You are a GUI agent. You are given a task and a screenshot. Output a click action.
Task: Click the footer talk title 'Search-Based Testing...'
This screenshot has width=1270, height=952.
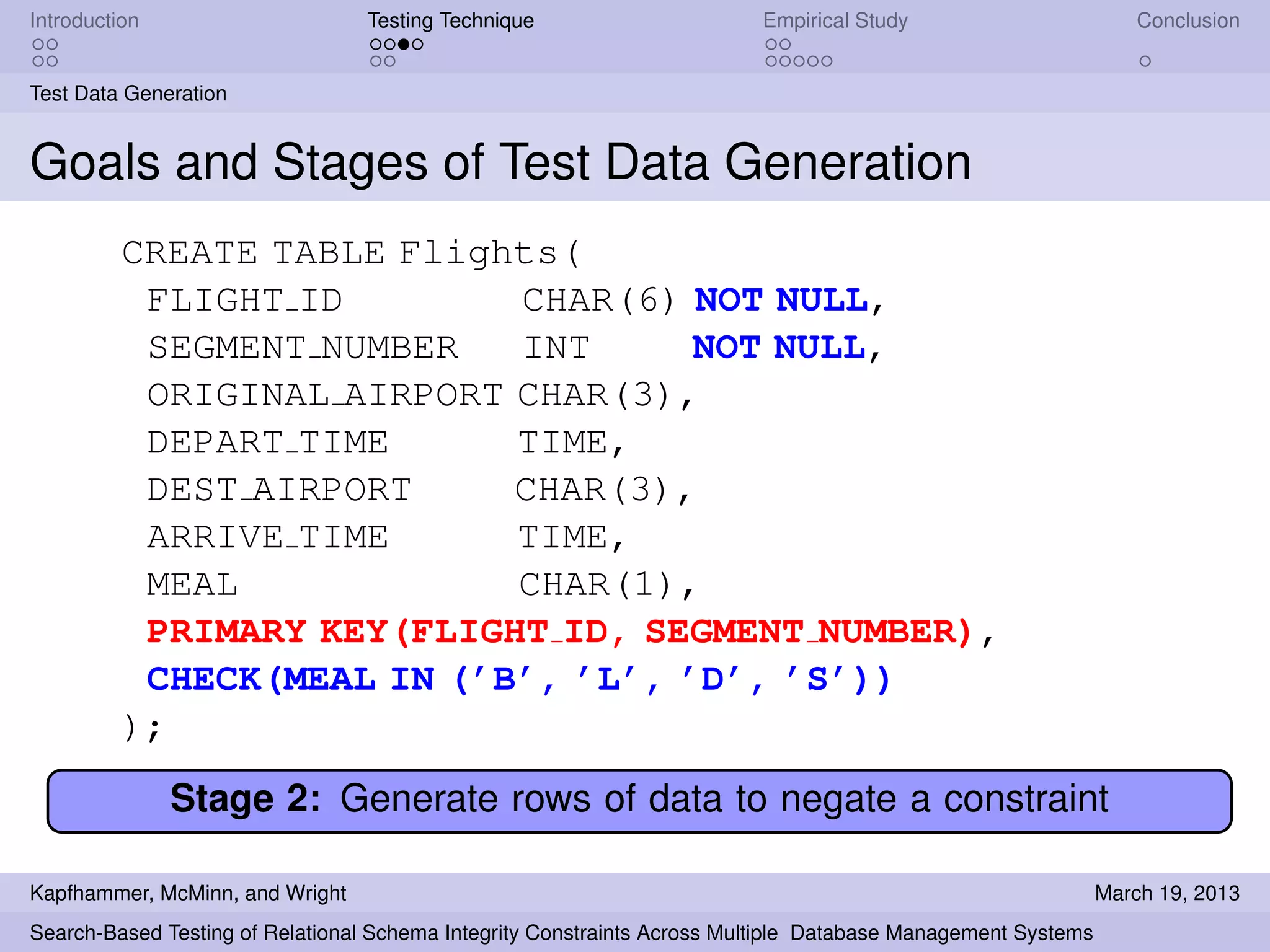tap(561, 933)
